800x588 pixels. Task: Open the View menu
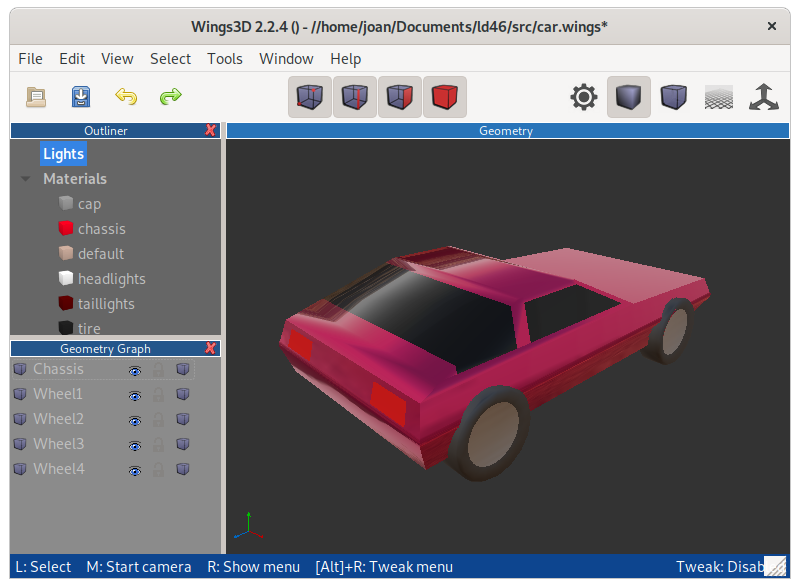tap(117, 59)
